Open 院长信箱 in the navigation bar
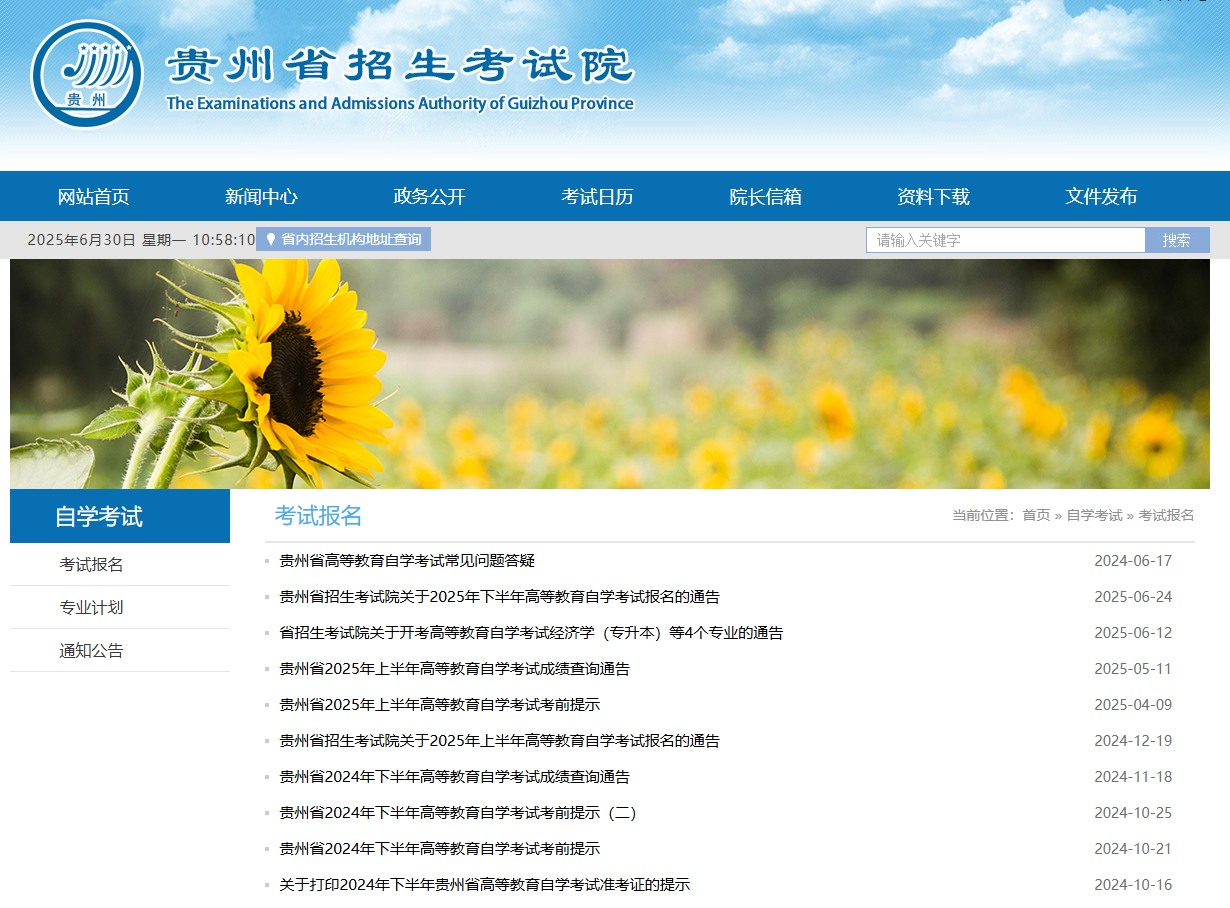Image resolution: width=1230 pixels, height=908 pixels. [765, 197]
